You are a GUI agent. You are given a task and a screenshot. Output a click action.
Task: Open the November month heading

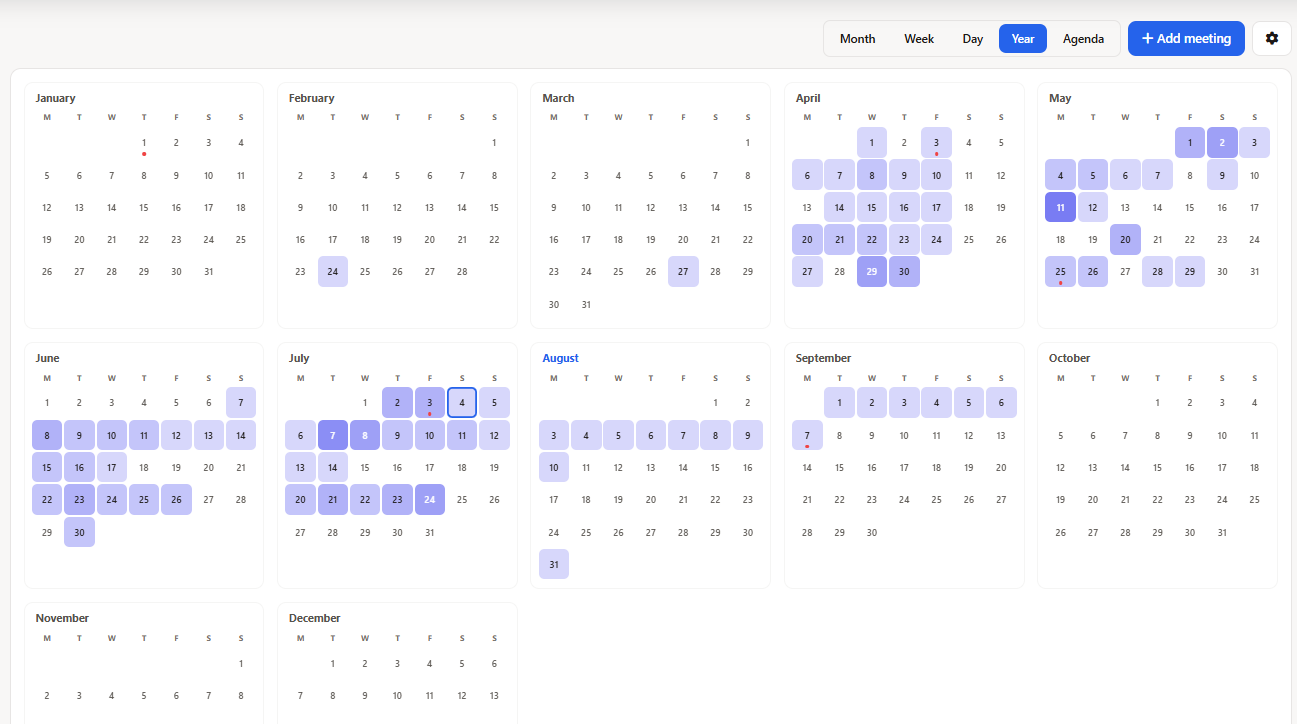point(62,618)
